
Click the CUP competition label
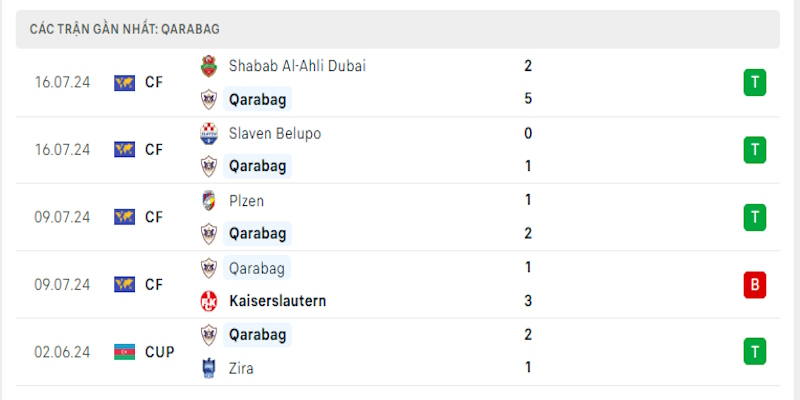pos(159,351)
